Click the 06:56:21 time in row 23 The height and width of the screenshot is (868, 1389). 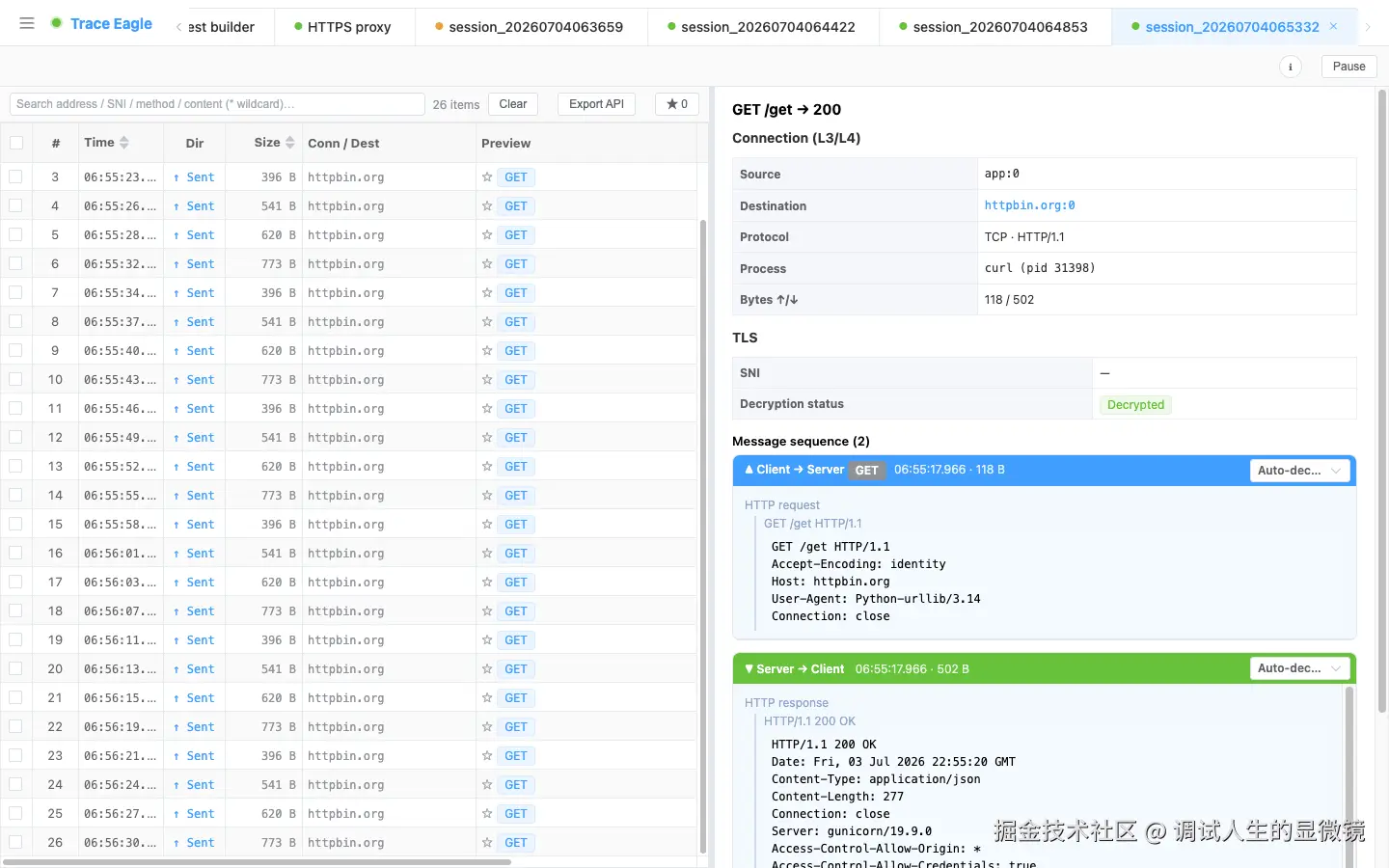pos(120,756)
